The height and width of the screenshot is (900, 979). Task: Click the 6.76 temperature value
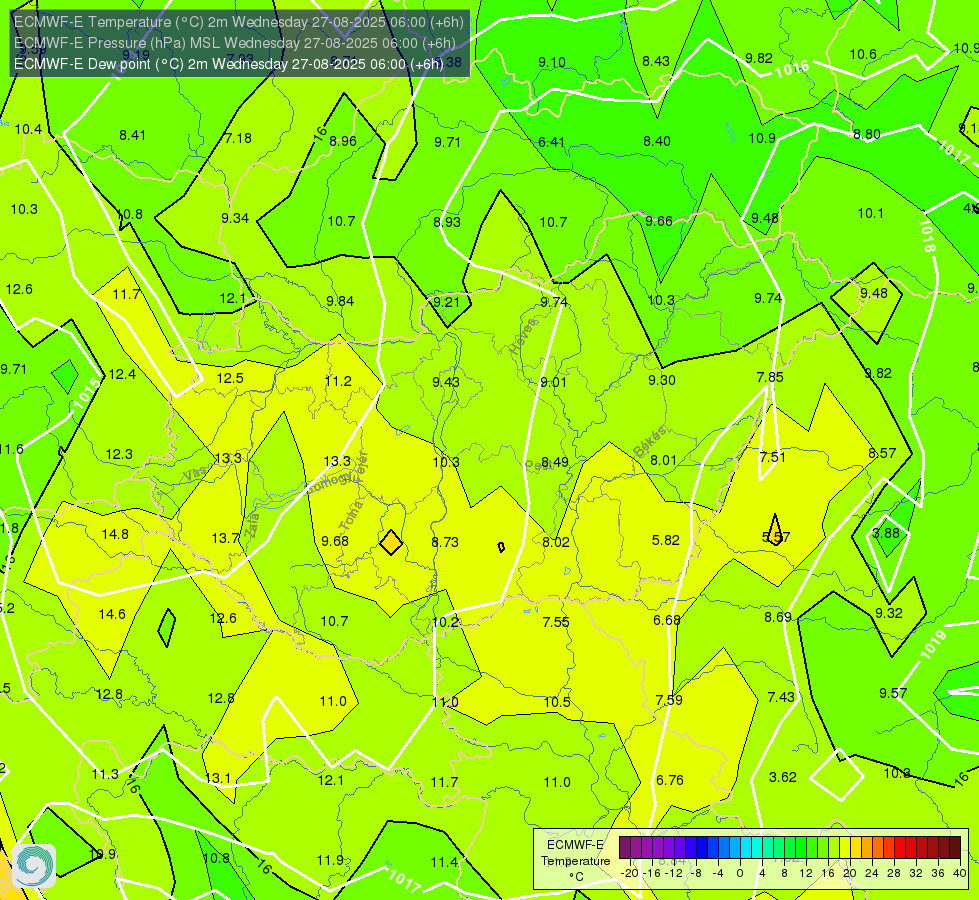[669, 780]
